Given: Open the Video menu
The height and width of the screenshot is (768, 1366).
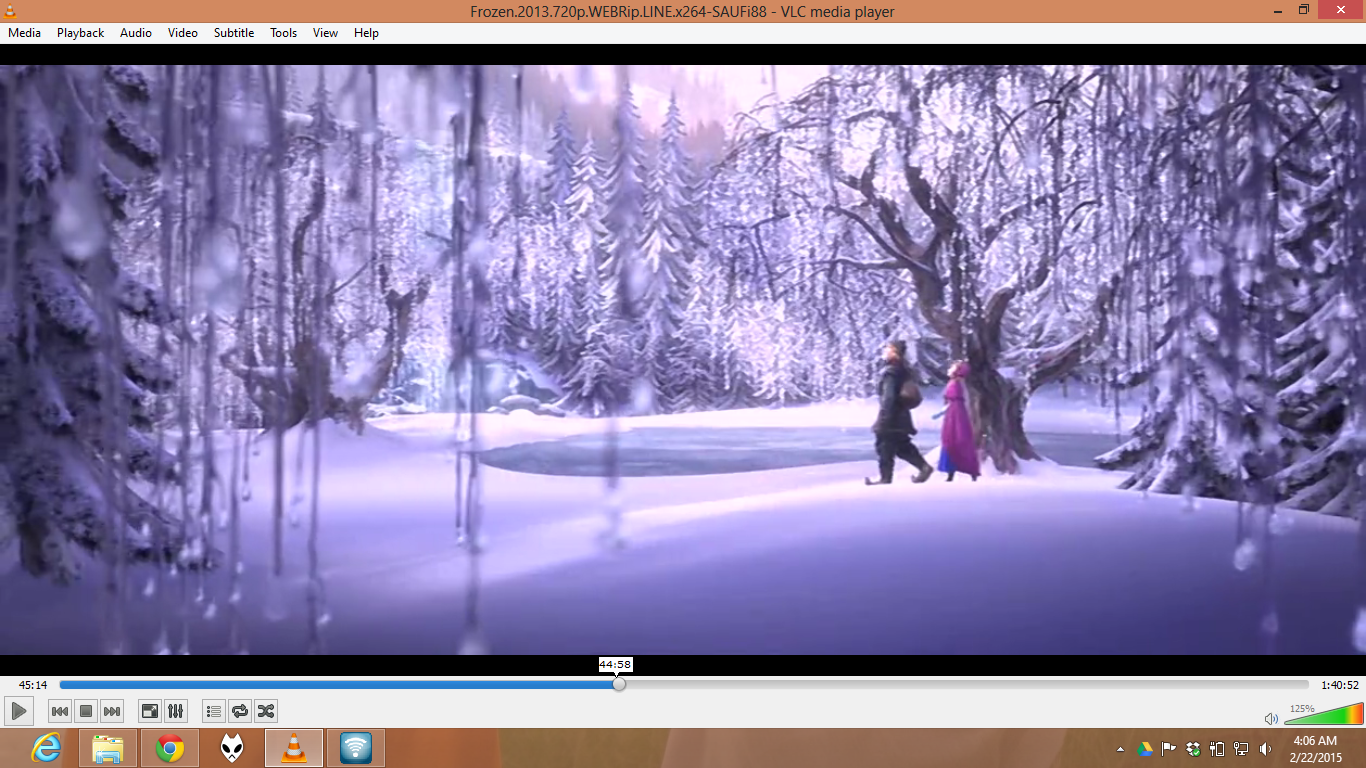Looking at the screenshot, I should (x=183, y=33).
